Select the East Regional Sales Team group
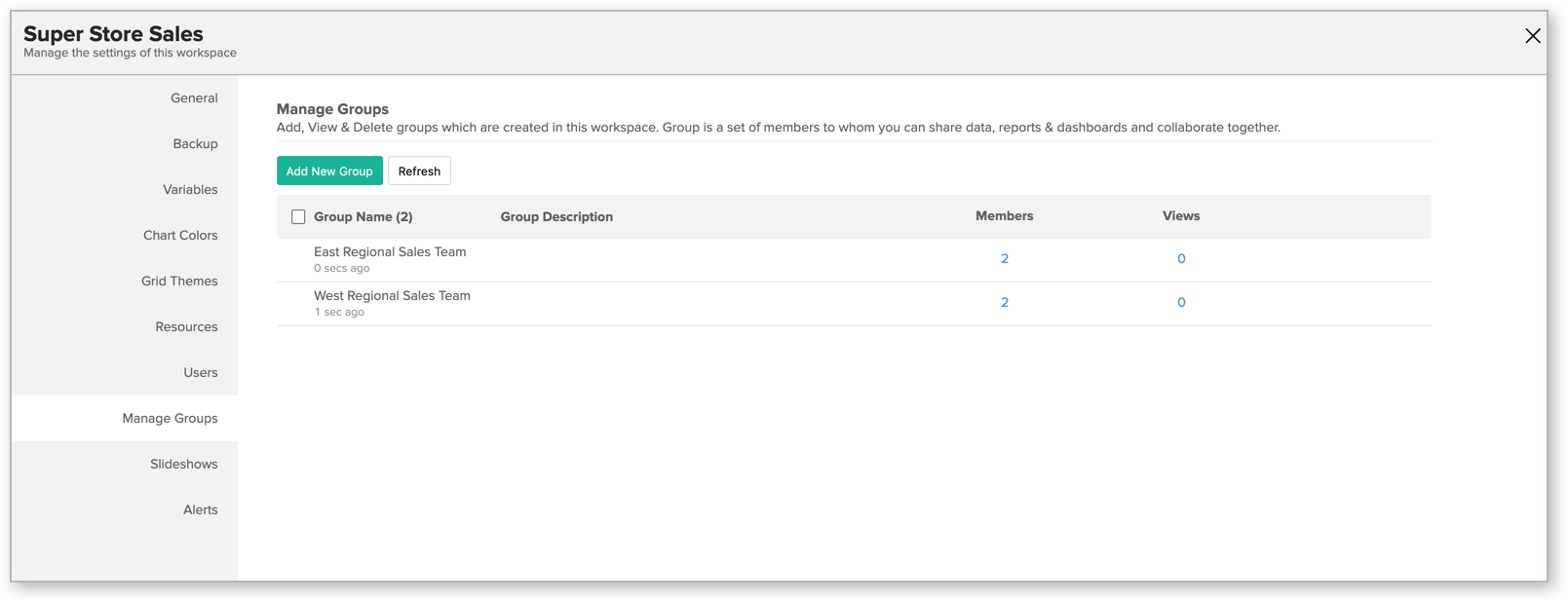This screenshot has height=602, width=1568. coord(390,252)
